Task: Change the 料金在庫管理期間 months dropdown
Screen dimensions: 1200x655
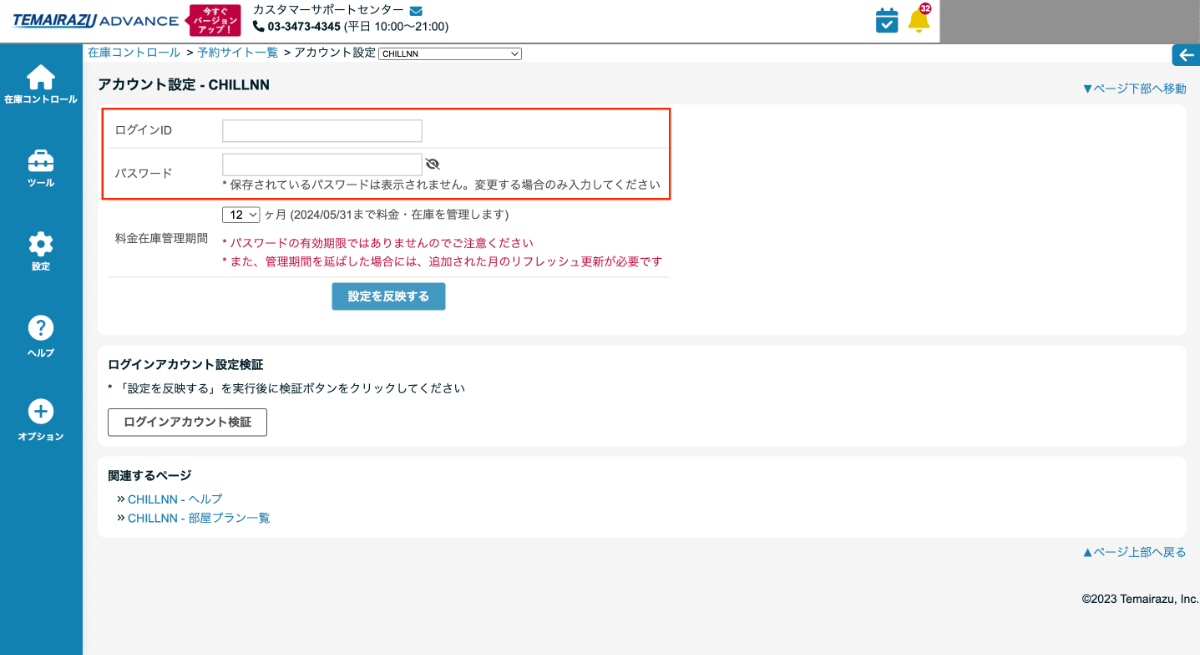Action: point(240,214)
